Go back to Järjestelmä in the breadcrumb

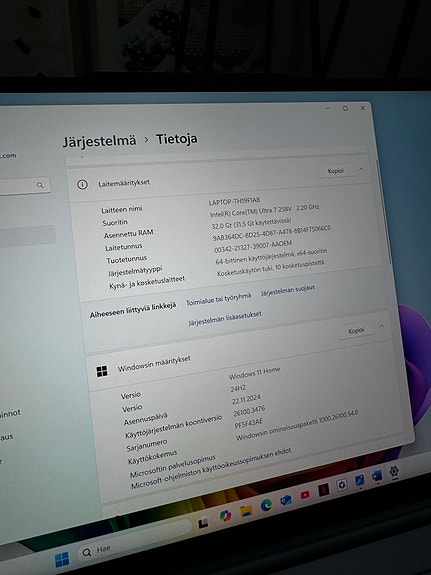click(99, 141)
